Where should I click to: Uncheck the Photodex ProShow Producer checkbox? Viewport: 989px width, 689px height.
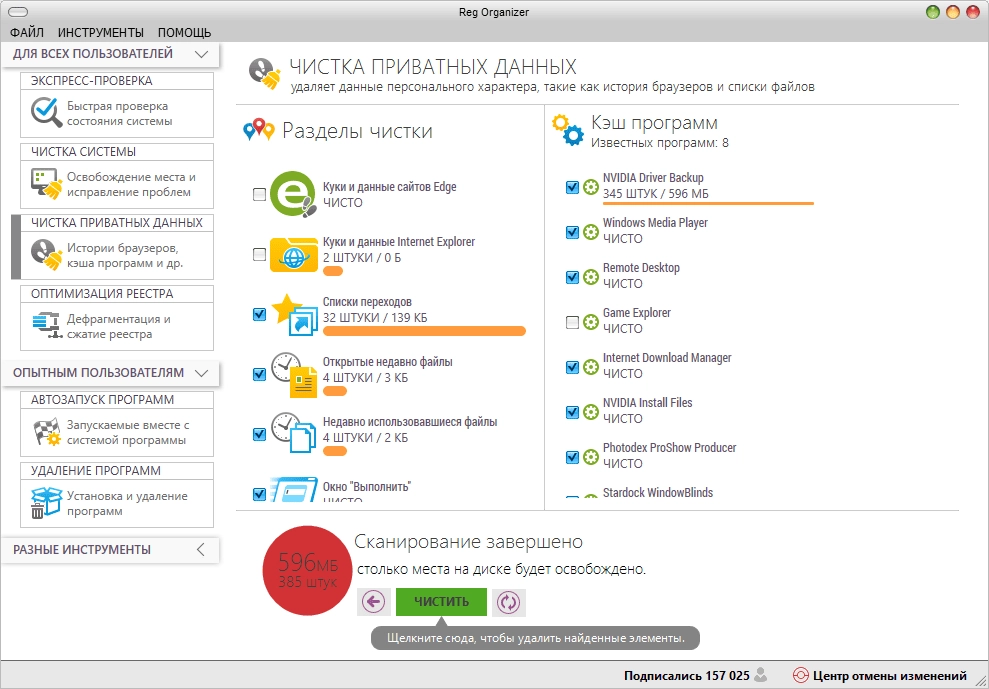pyautogui.click(x=572, y=457)
